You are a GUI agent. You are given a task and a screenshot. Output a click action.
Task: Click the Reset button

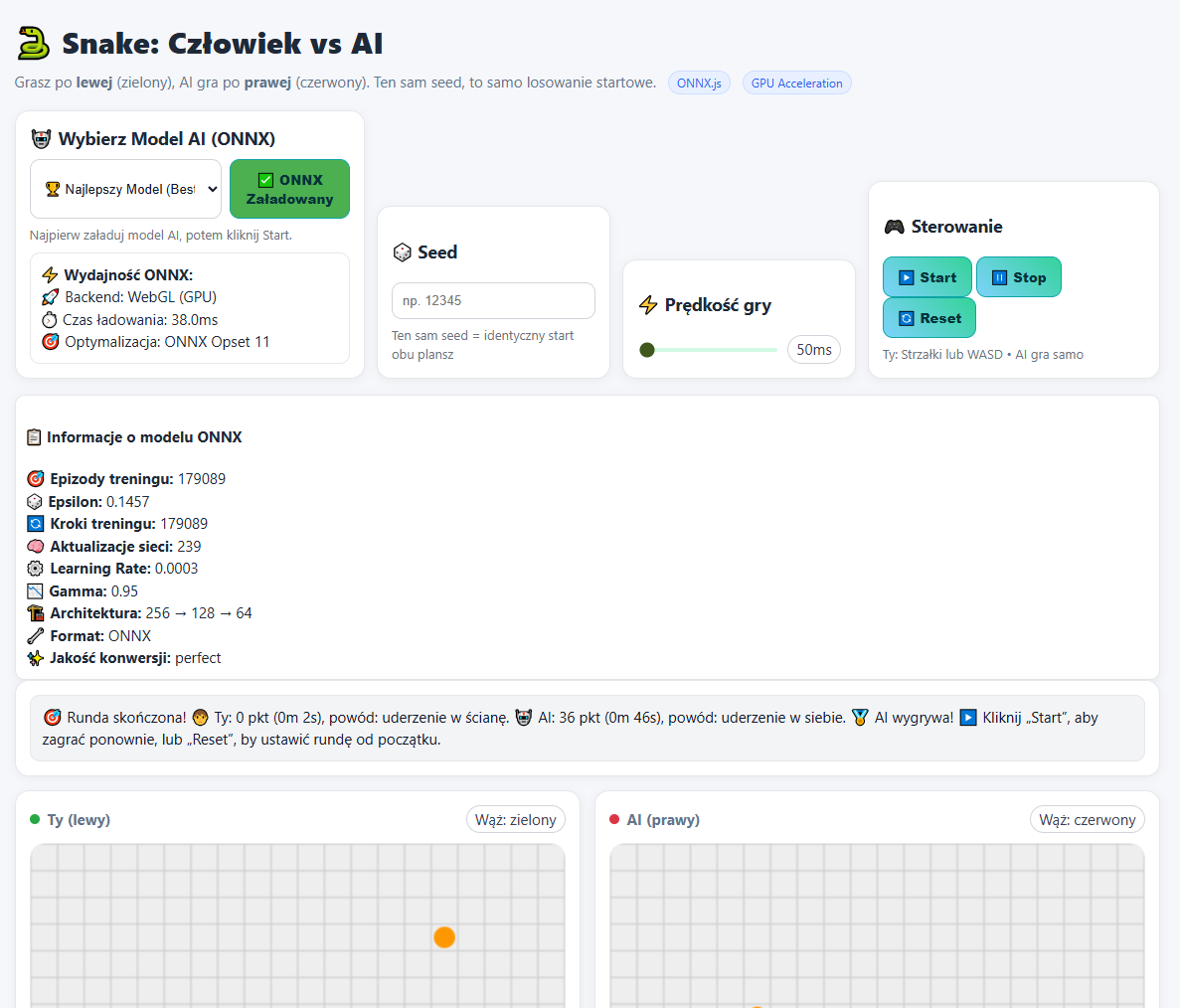click(929, 318)
